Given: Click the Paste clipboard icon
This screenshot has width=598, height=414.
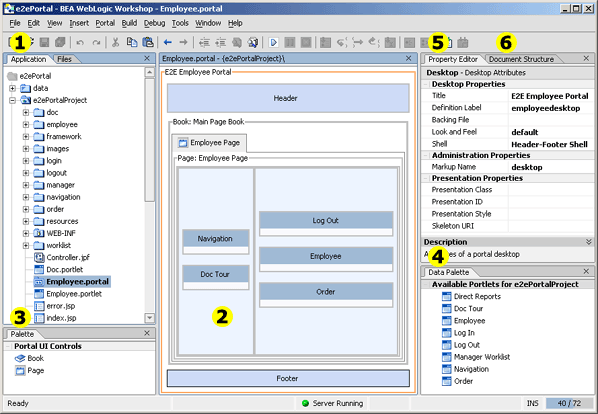Looking at the screenshot, I should click(148, 42).
